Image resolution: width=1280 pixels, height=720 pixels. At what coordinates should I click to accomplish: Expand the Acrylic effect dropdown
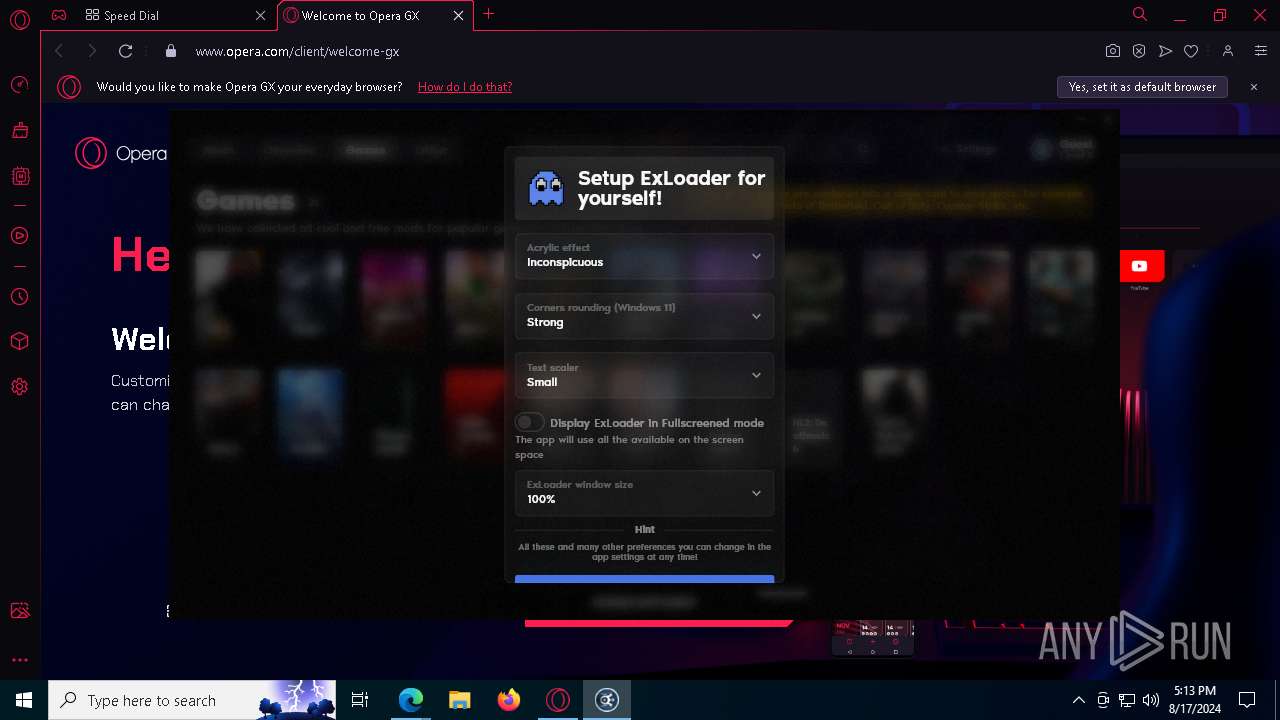(644, 256)
